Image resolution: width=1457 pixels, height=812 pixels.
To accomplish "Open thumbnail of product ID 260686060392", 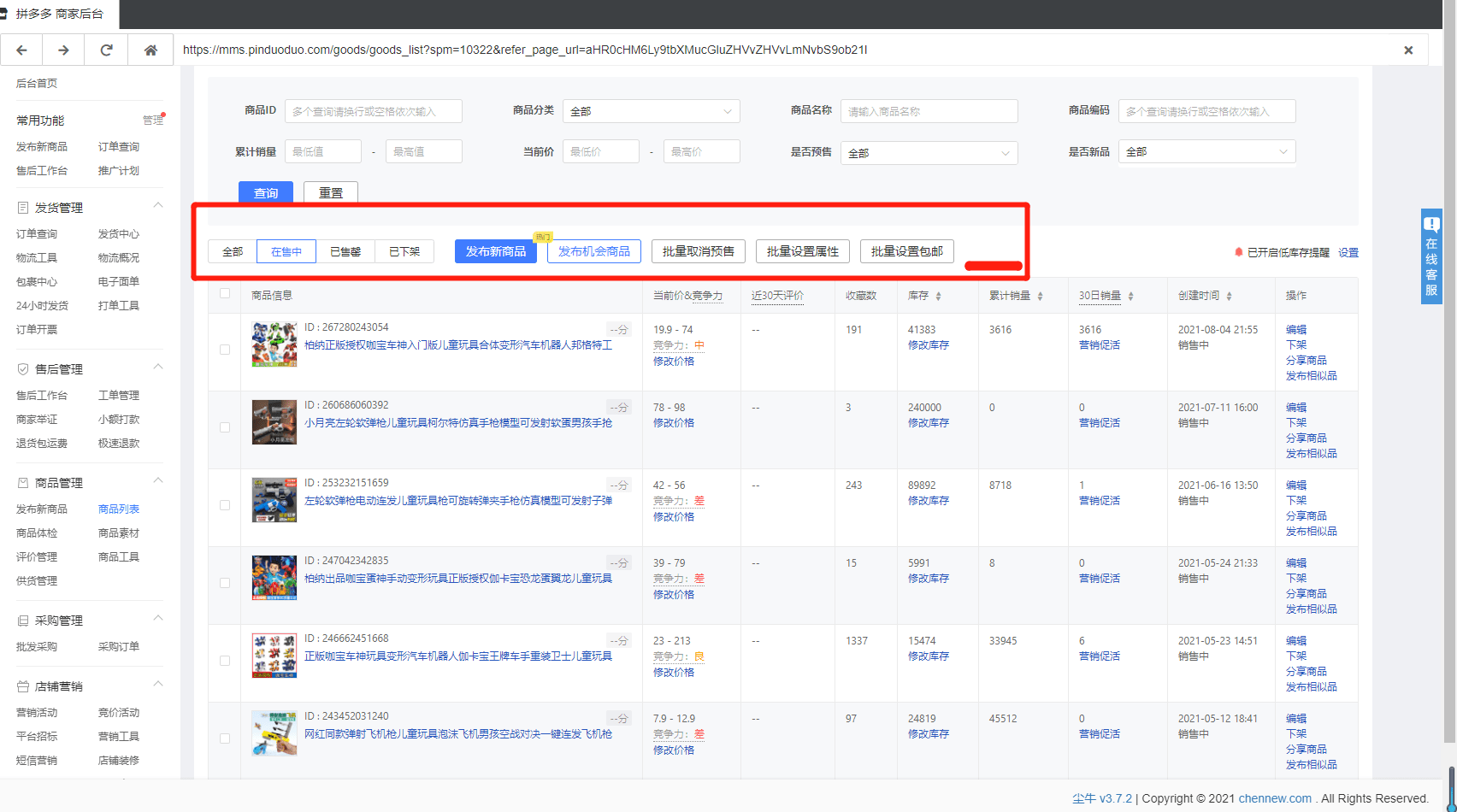I will pos(274,421).
